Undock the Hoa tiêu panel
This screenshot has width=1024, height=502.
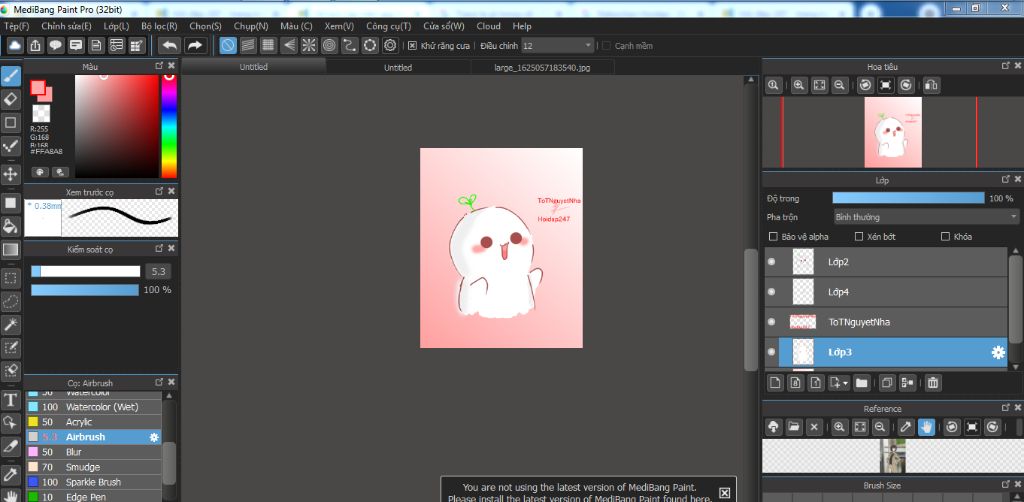tap(1006, 66)
